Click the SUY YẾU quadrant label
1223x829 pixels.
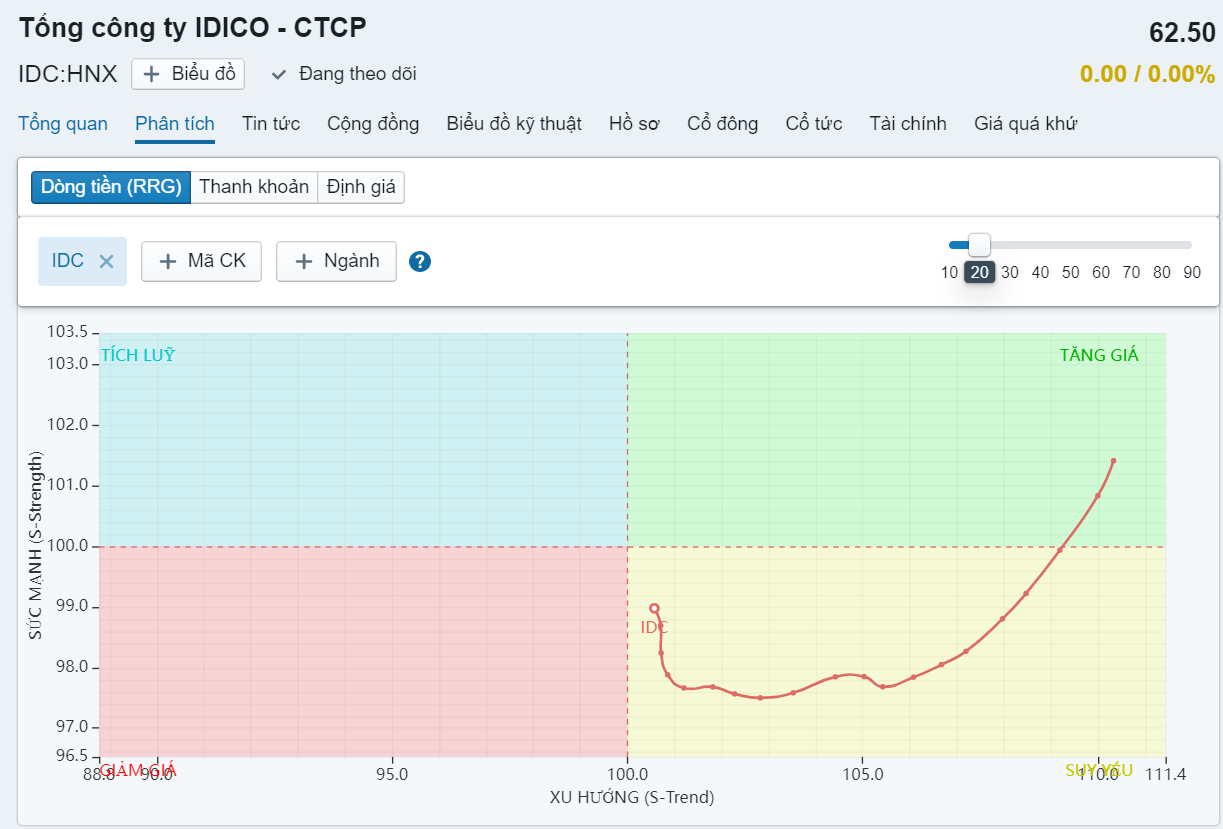pos(1099,770)
